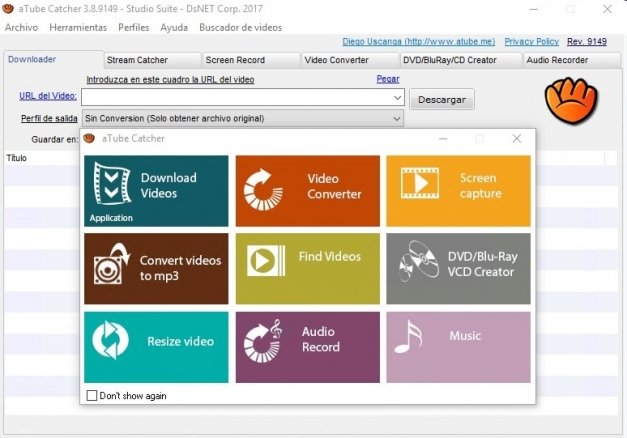
Task: Open the Herramientas menu
Action: coord(78,28)
